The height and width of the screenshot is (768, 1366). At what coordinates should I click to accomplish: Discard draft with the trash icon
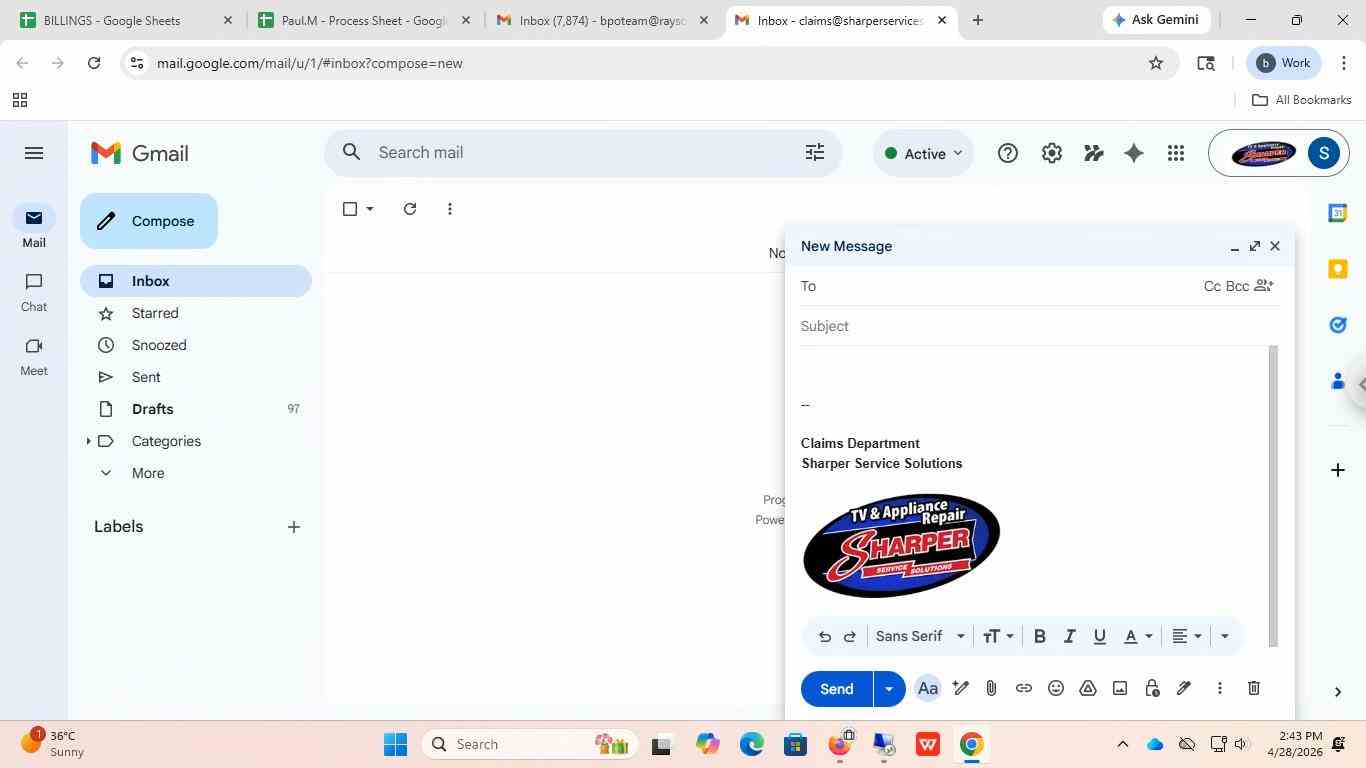(1253, 688)
